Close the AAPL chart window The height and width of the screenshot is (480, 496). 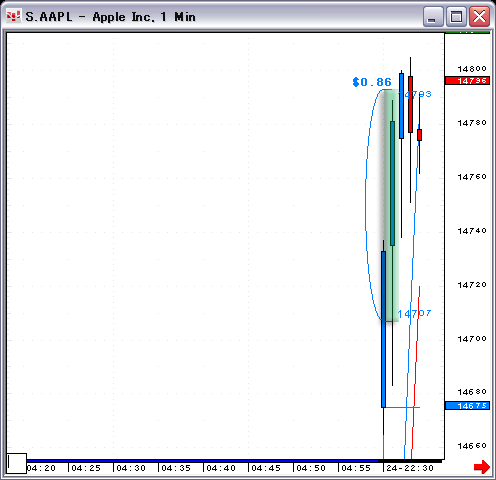point(480,16)
